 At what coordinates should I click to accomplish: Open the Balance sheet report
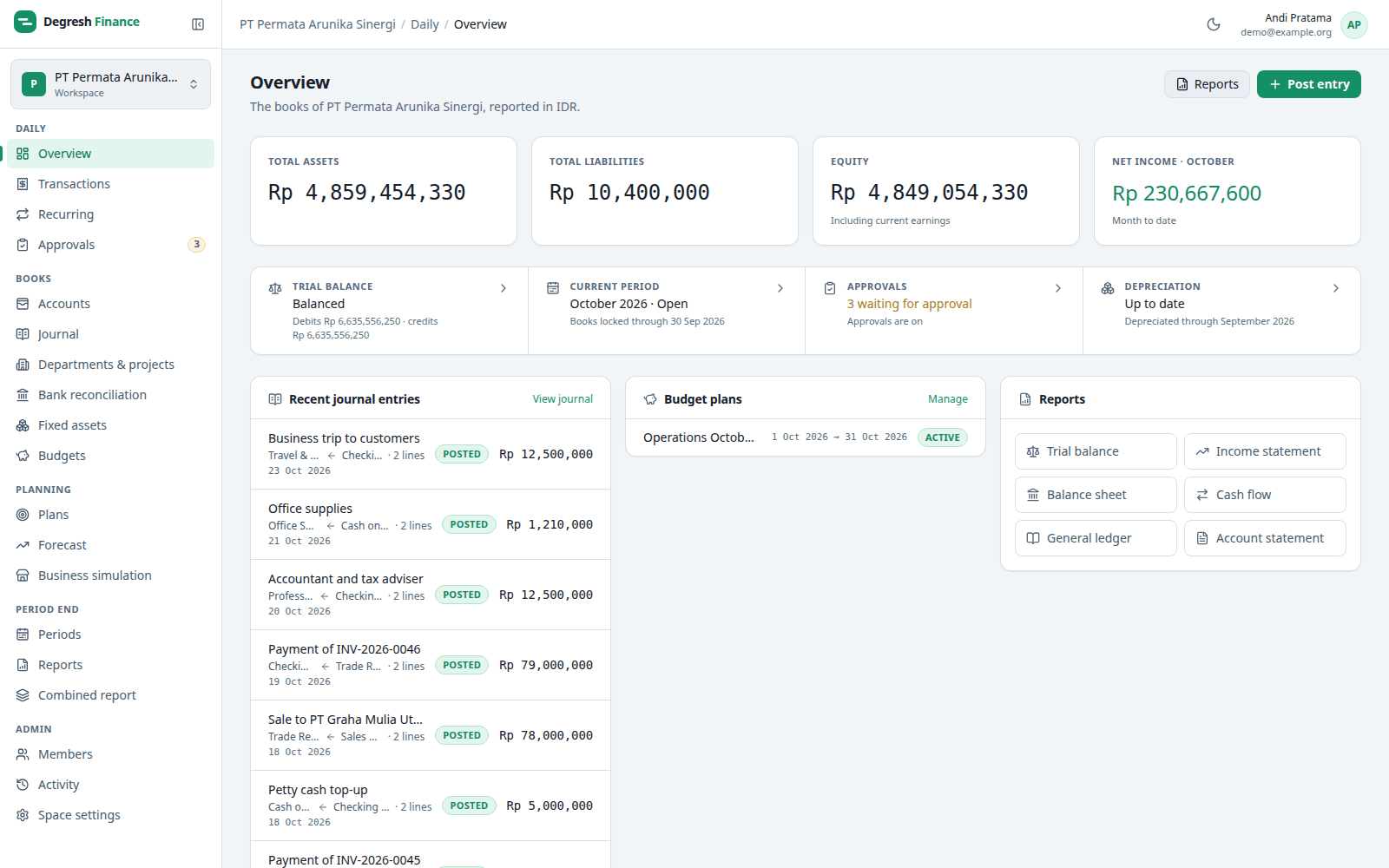click(1096, 495)
